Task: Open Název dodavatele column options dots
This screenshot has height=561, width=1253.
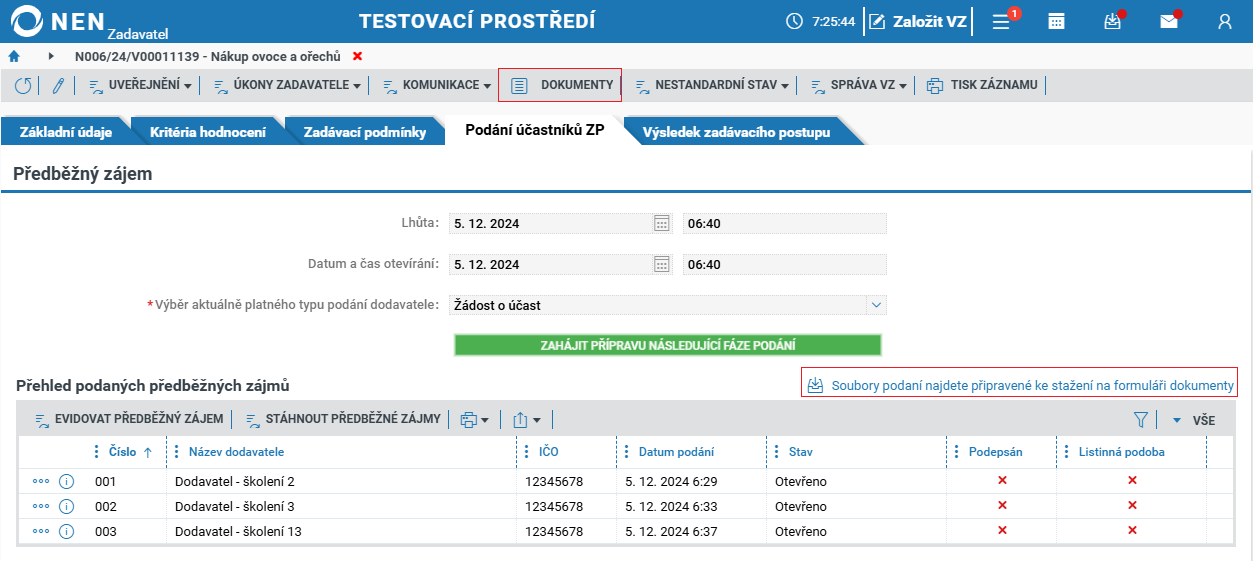Action: coord(177,452)
